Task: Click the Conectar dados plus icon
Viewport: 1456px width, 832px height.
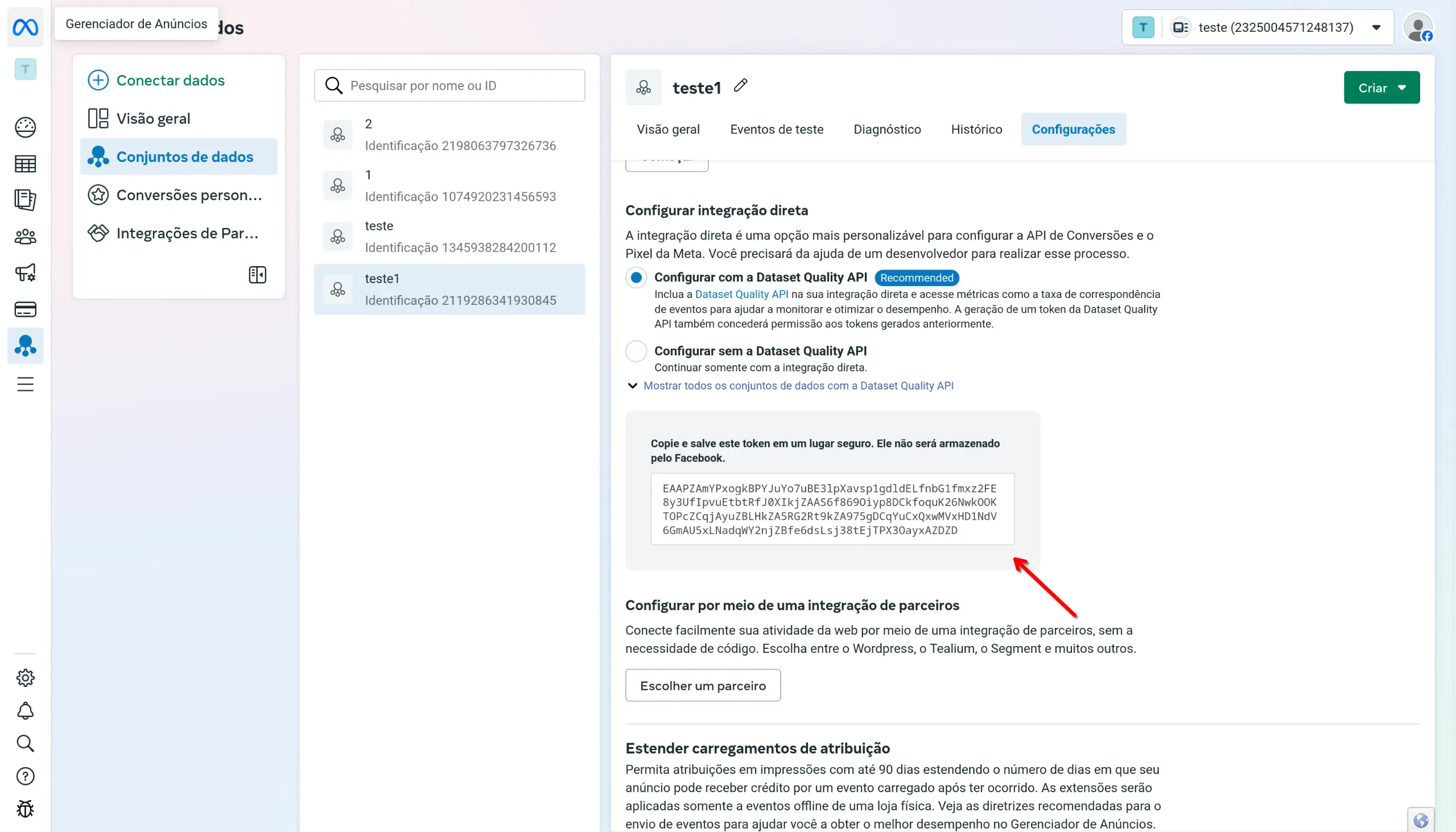Action: click(98, 80)
